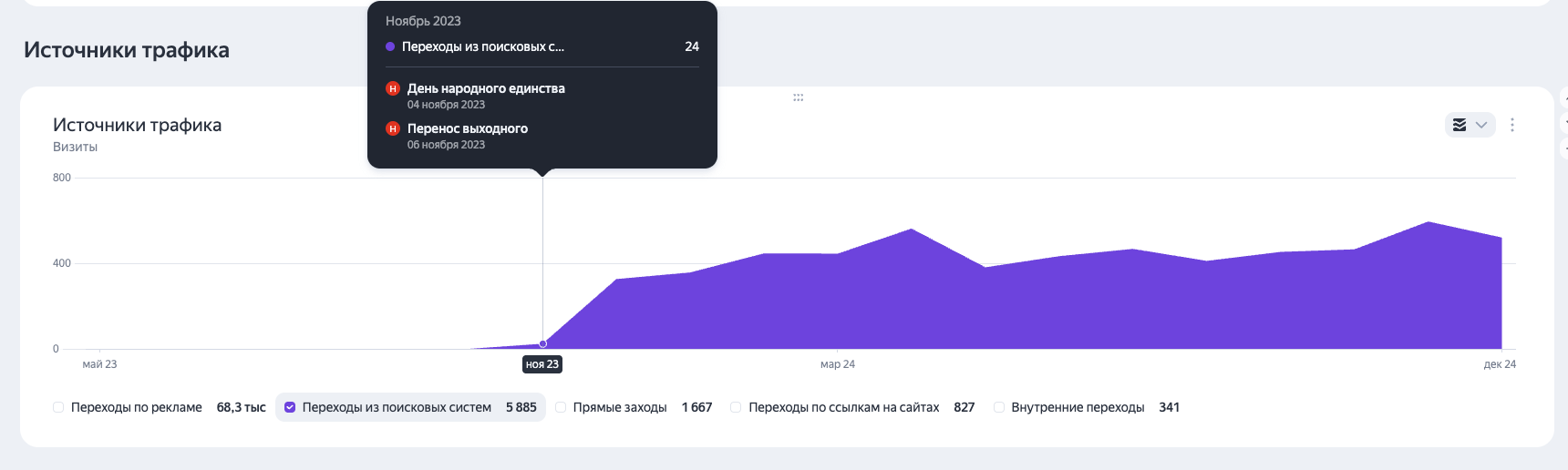Click the purple series dot in the tooltip
Screen dimensions: 1568x470
point(390,46)
